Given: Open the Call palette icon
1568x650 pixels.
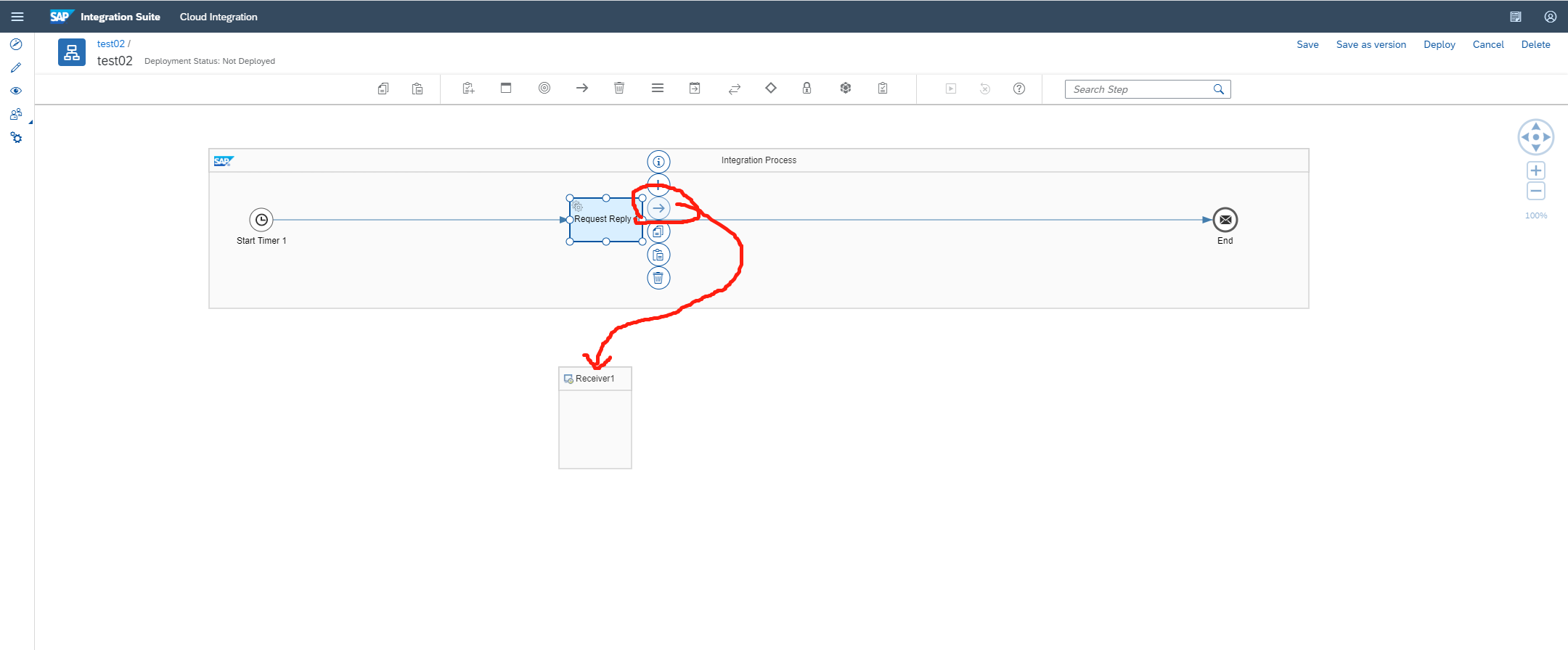Looking at the screenshot, I should (x=695, y=88).
